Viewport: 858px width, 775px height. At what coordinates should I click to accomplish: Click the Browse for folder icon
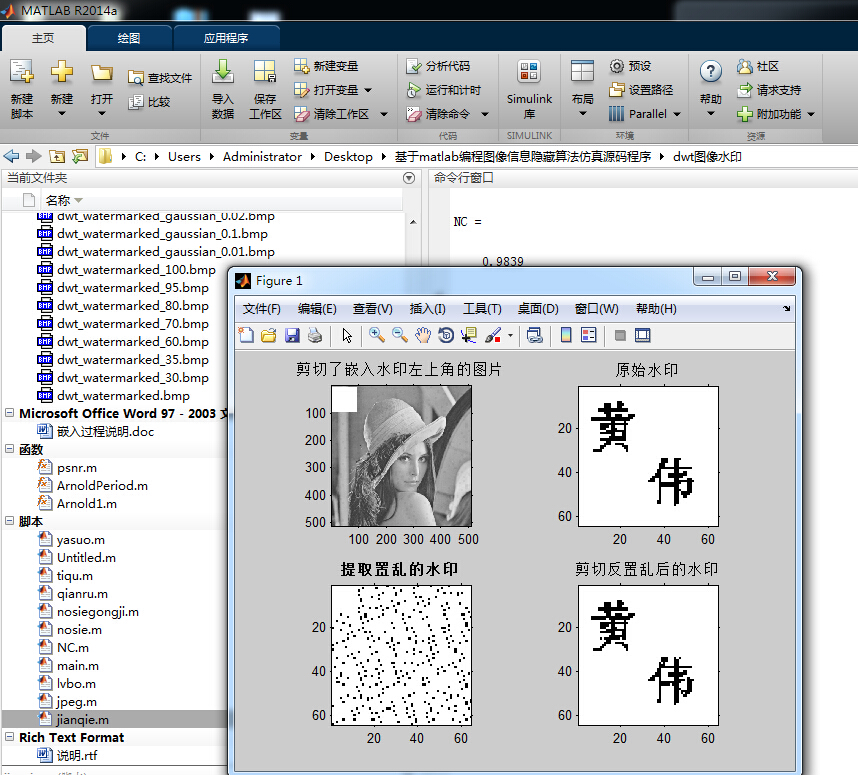coord(80,157)
